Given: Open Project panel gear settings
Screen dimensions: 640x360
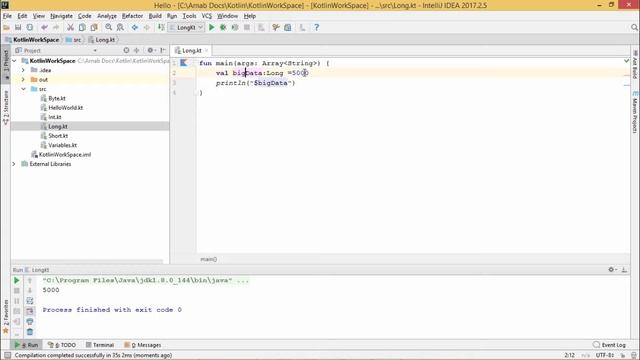Looking at the screenshot, I should (x=151, y=50).
